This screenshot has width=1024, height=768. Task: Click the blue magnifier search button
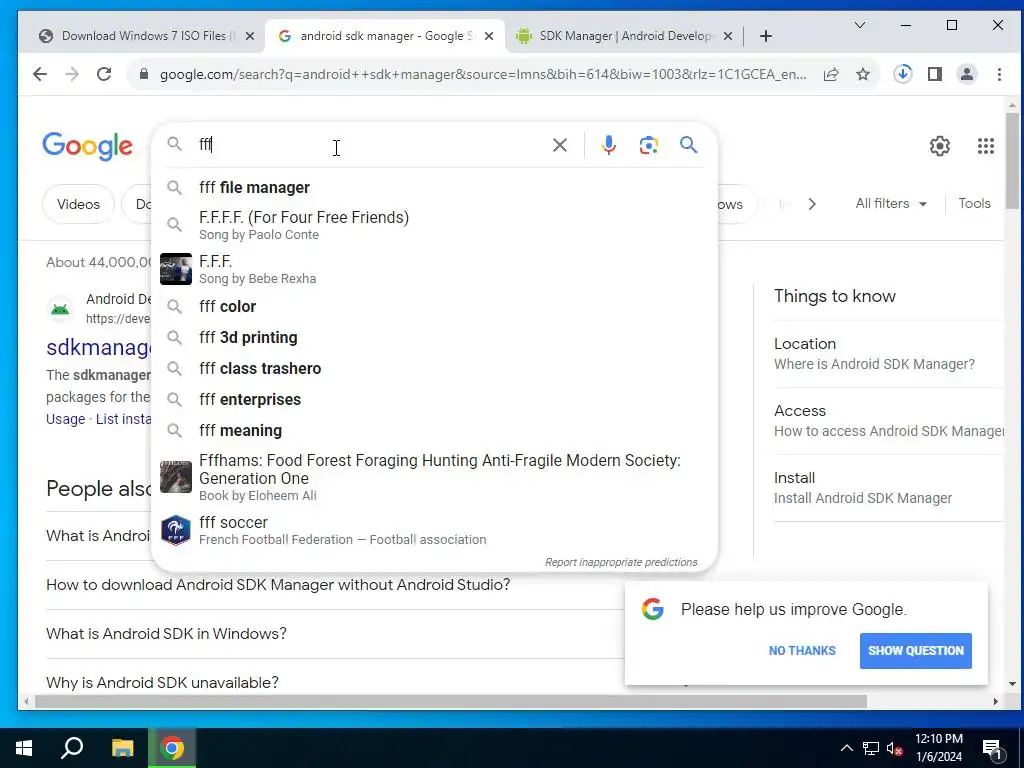(688, 144)
